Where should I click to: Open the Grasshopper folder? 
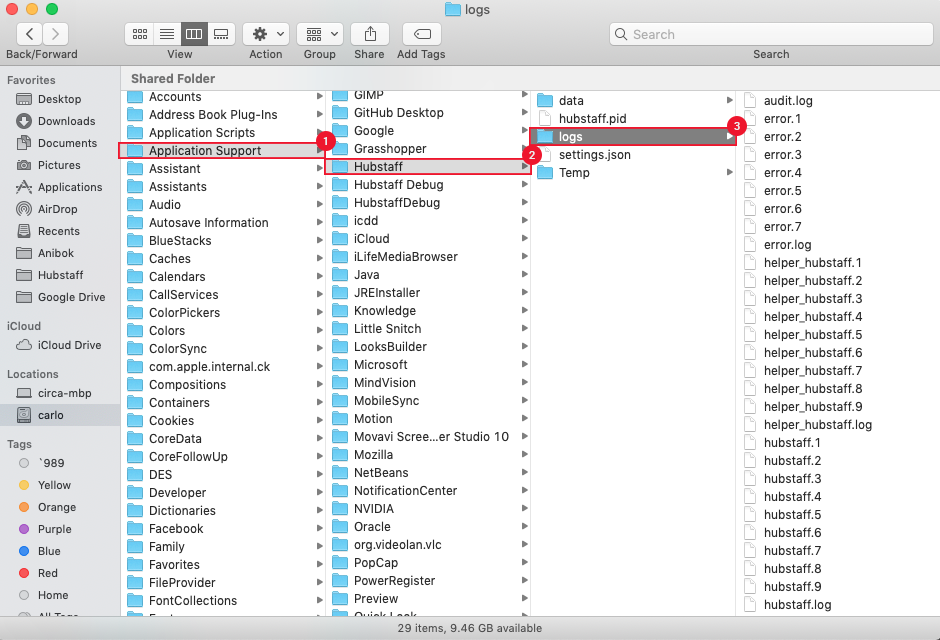427,149
